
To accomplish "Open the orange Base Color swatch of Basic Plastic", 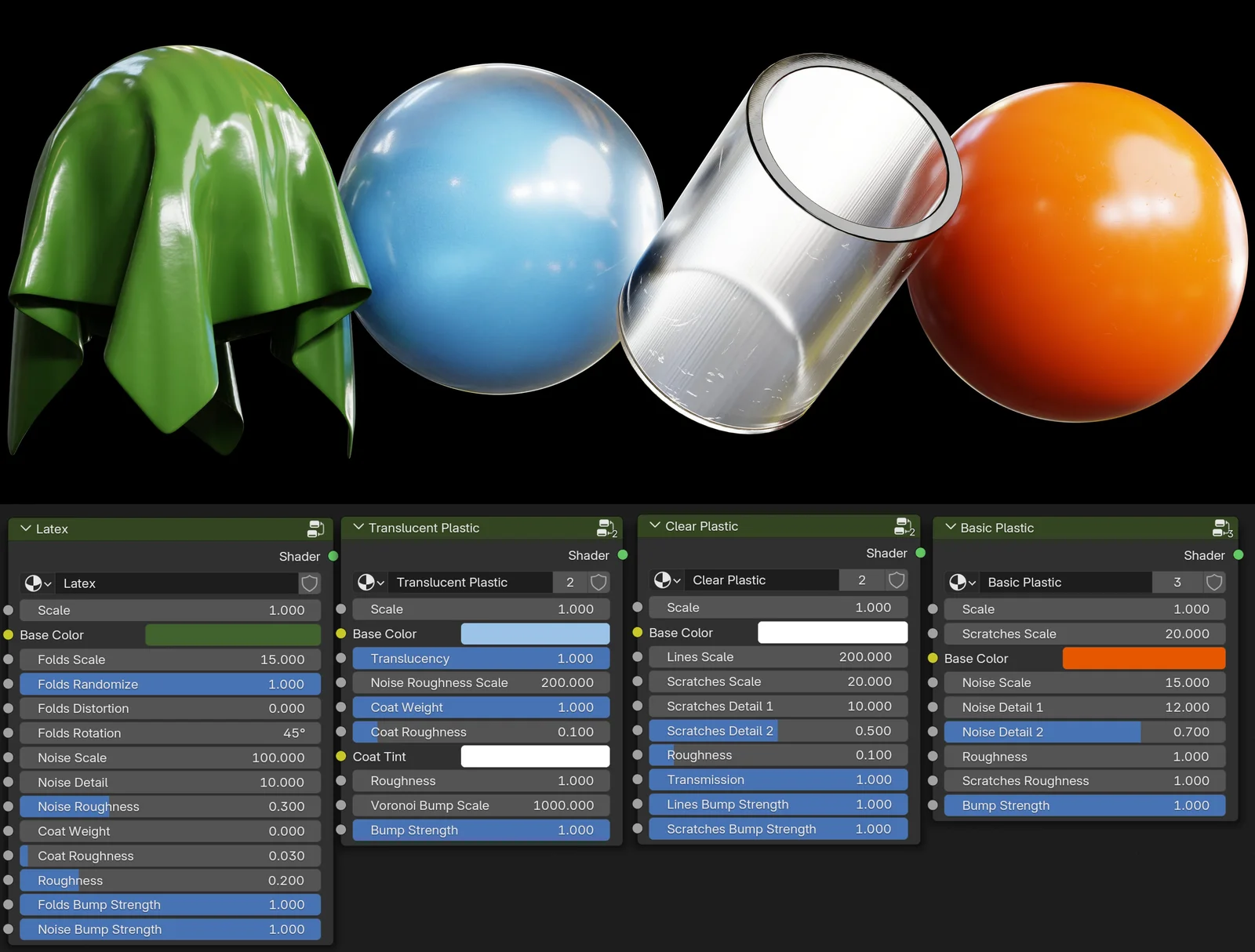I will tap(1143, 659).
